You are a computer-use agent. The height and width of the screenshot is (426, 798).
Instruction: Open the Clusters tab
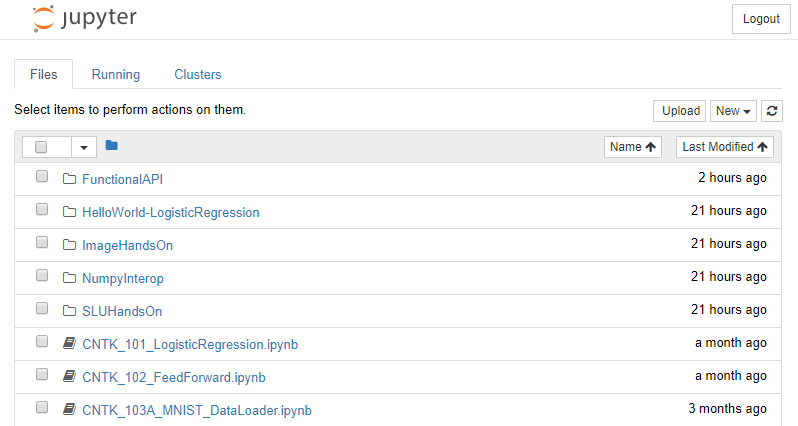(x=197, y=74)
